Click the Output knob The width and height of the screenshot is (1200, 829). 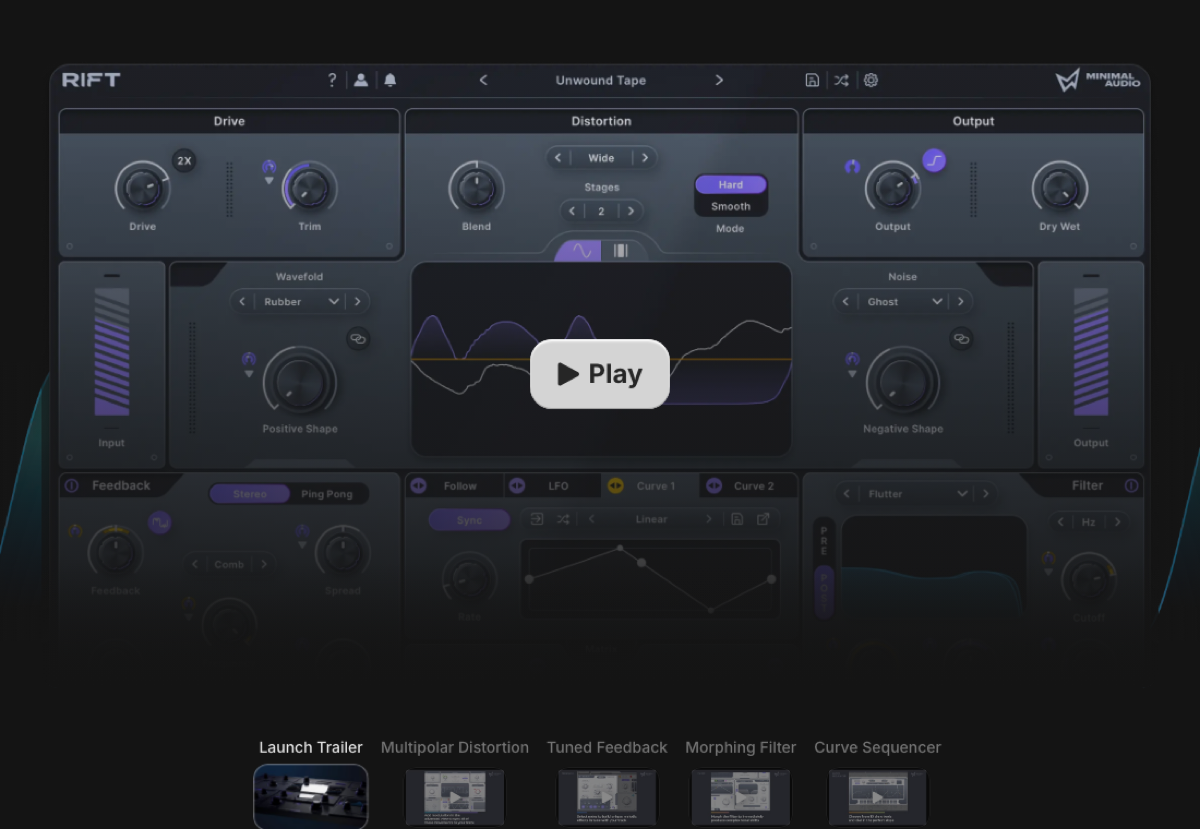click(x=892, y=187)
